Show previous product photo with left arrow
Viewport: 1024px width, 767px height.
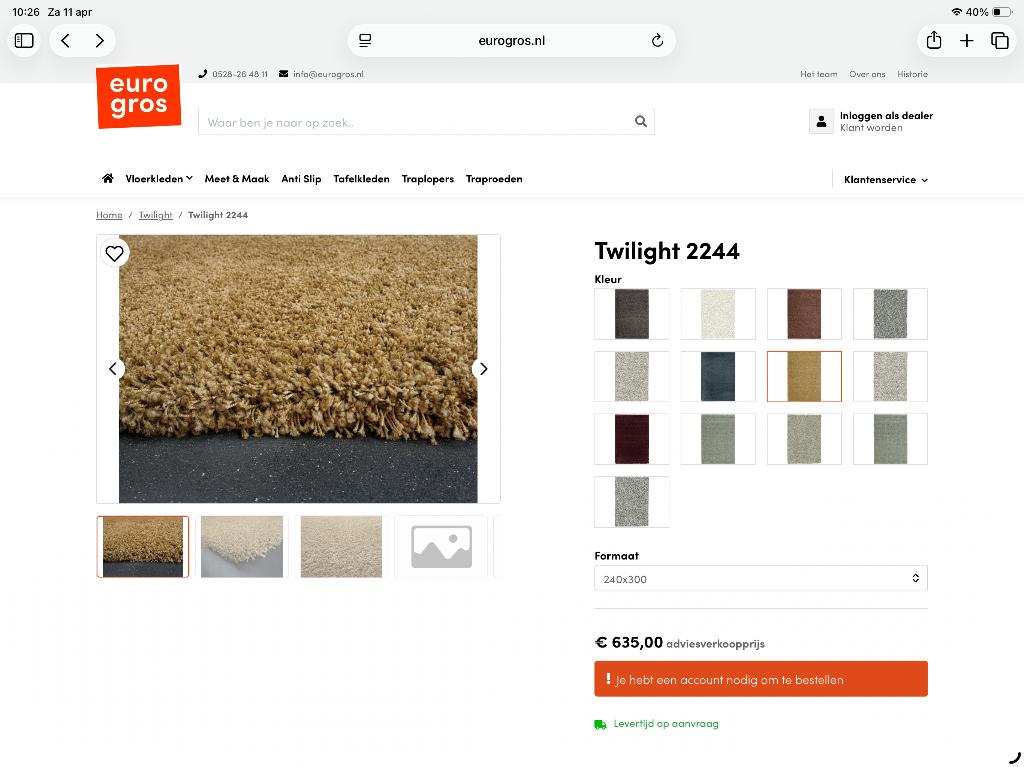tap(113, 368)
